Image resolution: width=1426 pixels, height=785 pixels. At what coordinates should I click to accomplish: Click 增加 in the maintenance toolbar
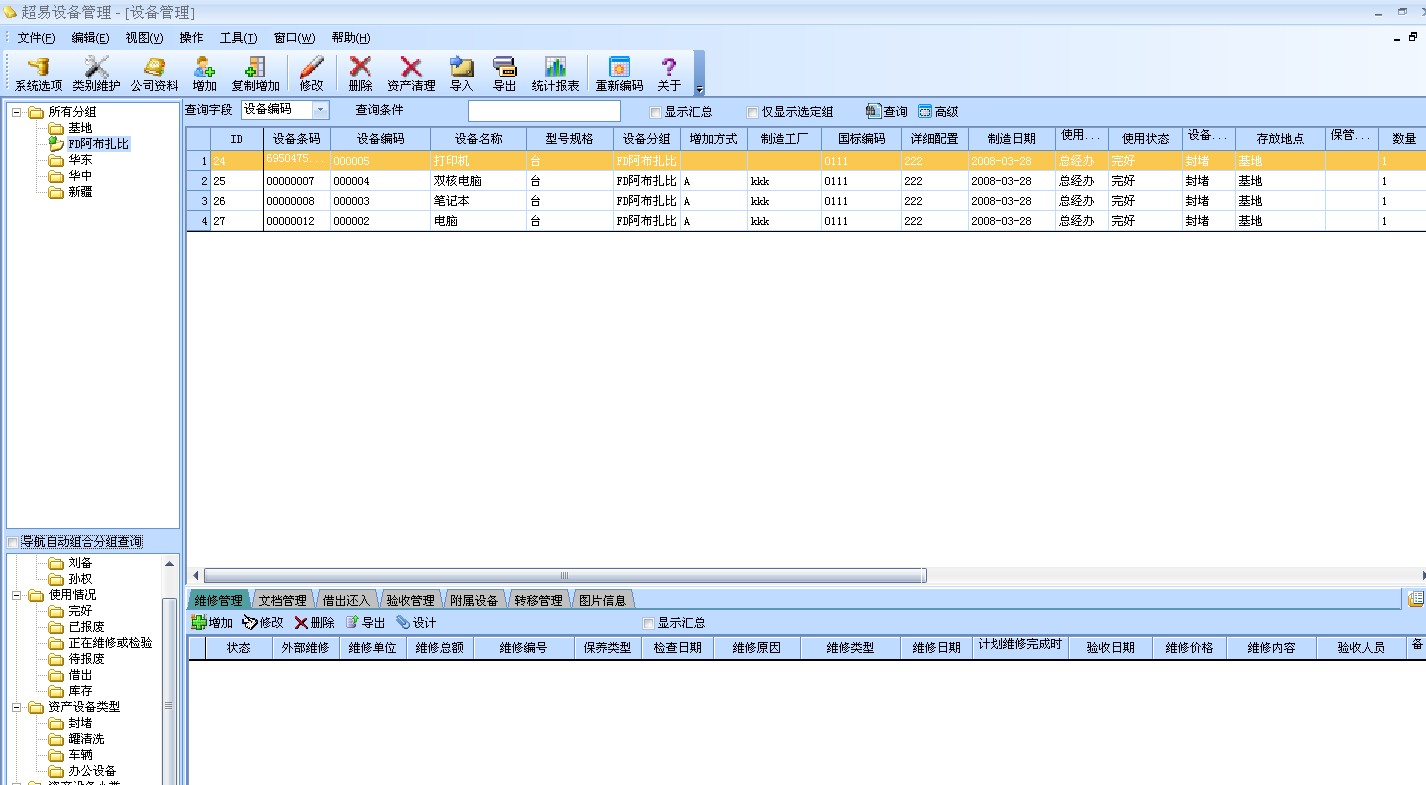tap(212, 623)
